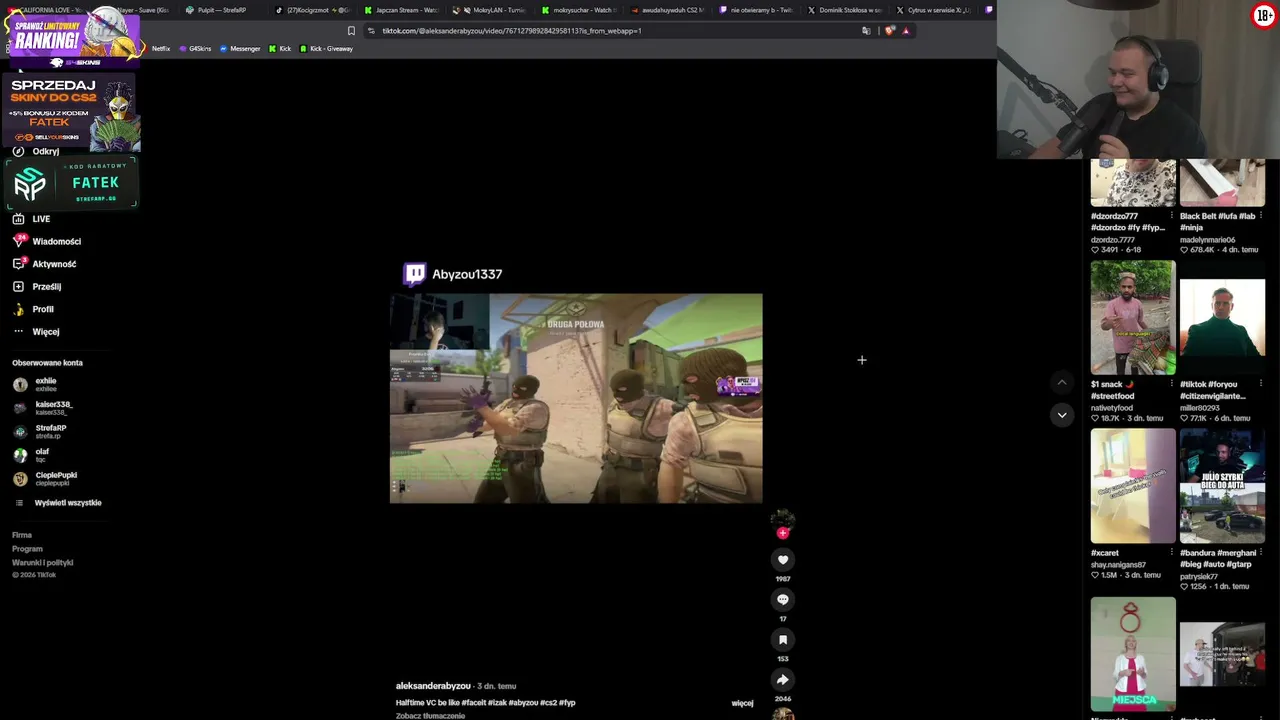The width and height of the screenshot is (1280, 720).
Task: Open LIVE in the TikTok sidebar
Action: (31, 219)
